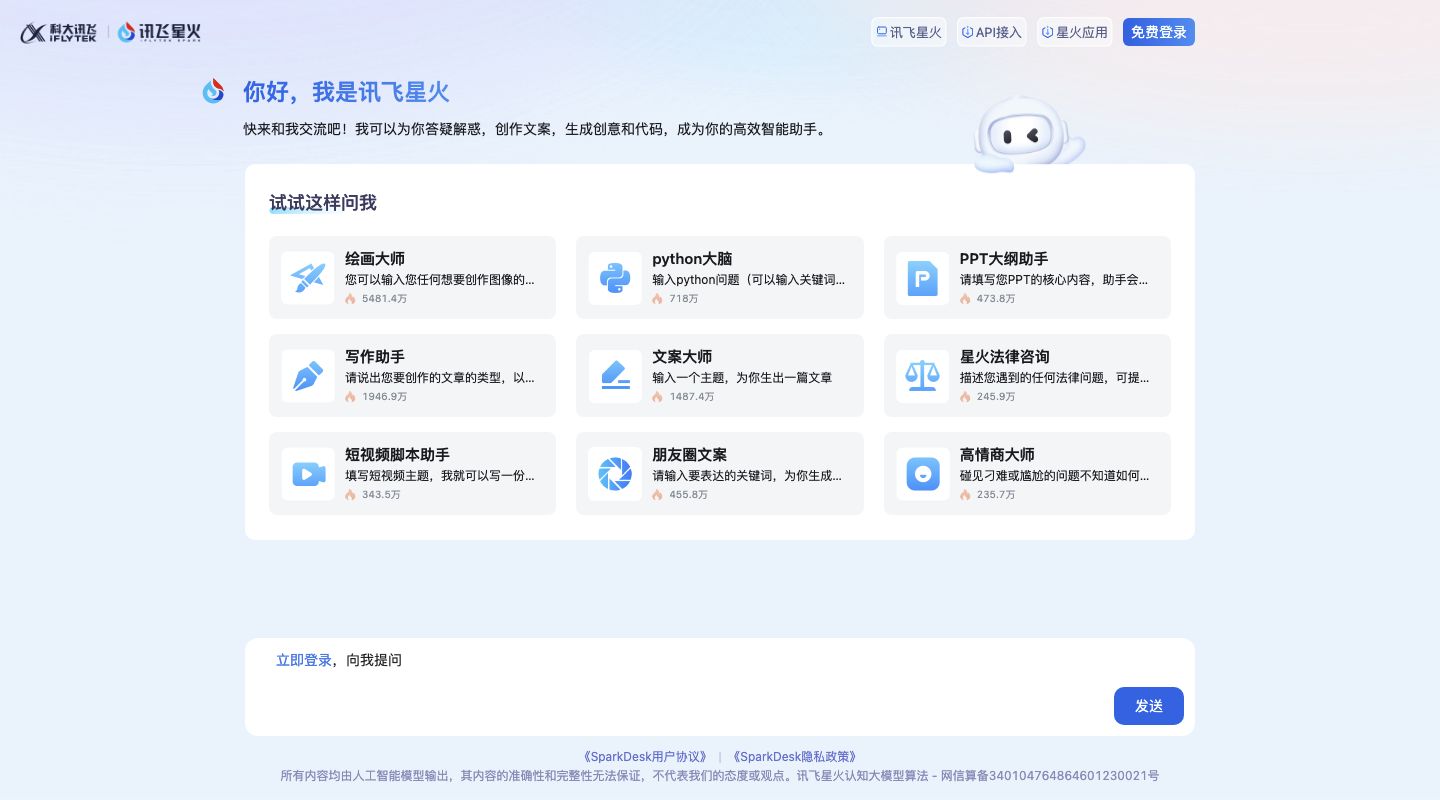Click the 发送 send button

[x=1149, y=706]
